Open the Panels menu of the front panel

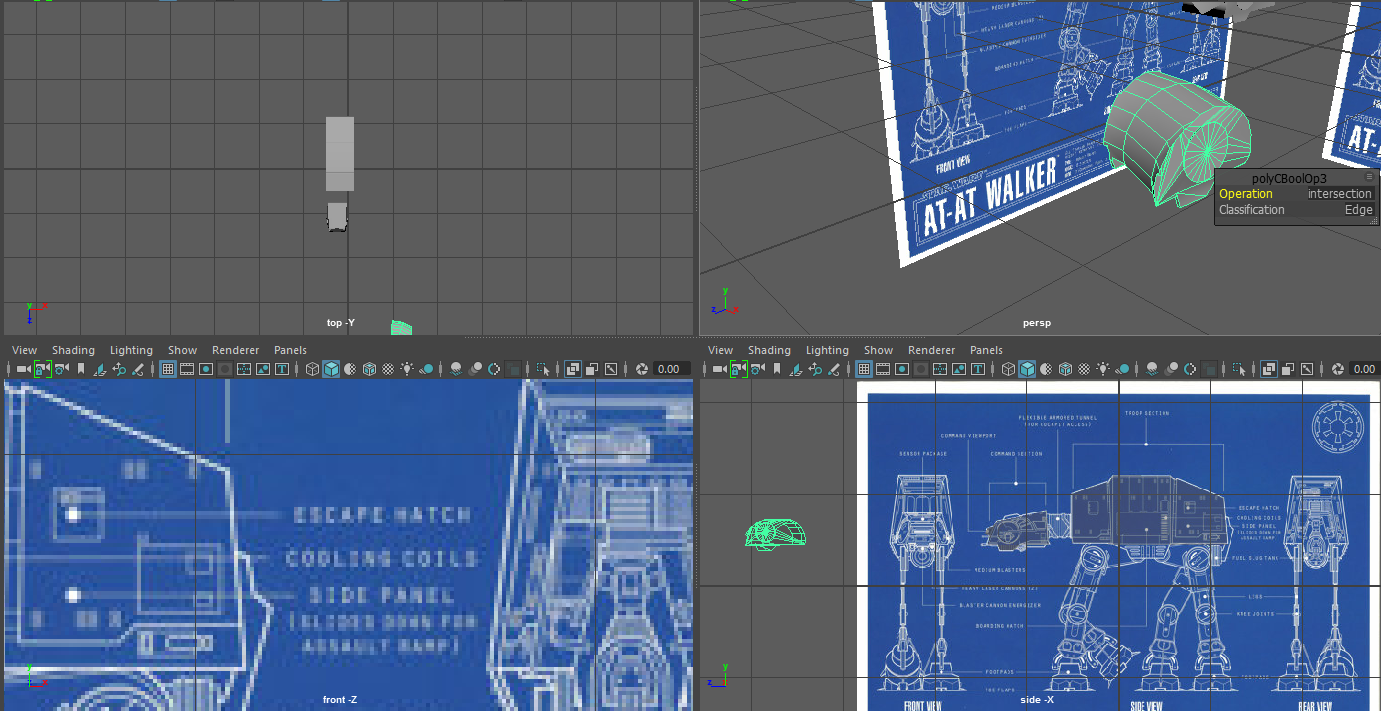(x=290, y=350)
